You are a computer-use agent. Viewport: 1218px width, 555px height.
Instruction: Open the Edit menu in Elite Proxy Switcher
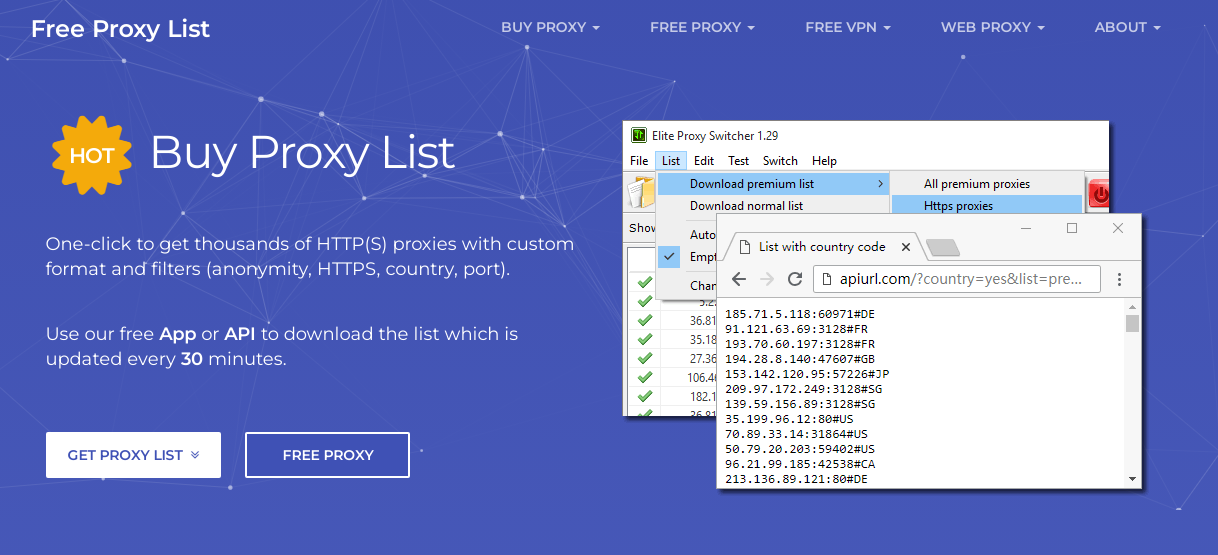[704, 160]
